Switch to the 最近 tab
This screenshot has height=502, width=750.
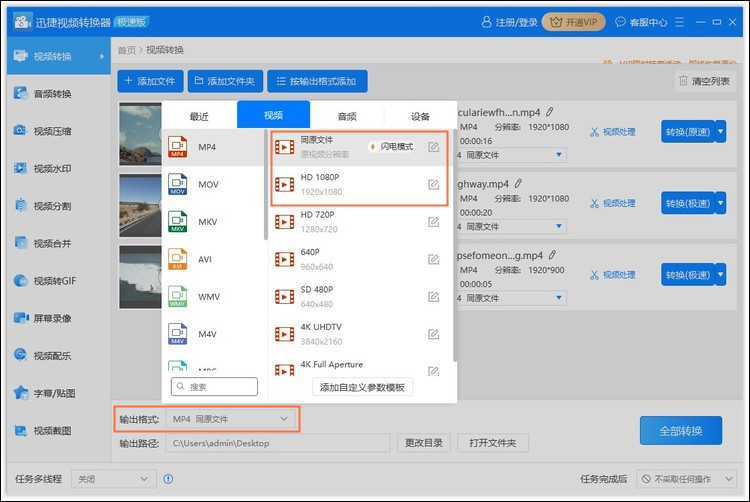click(x=199, y=116)
